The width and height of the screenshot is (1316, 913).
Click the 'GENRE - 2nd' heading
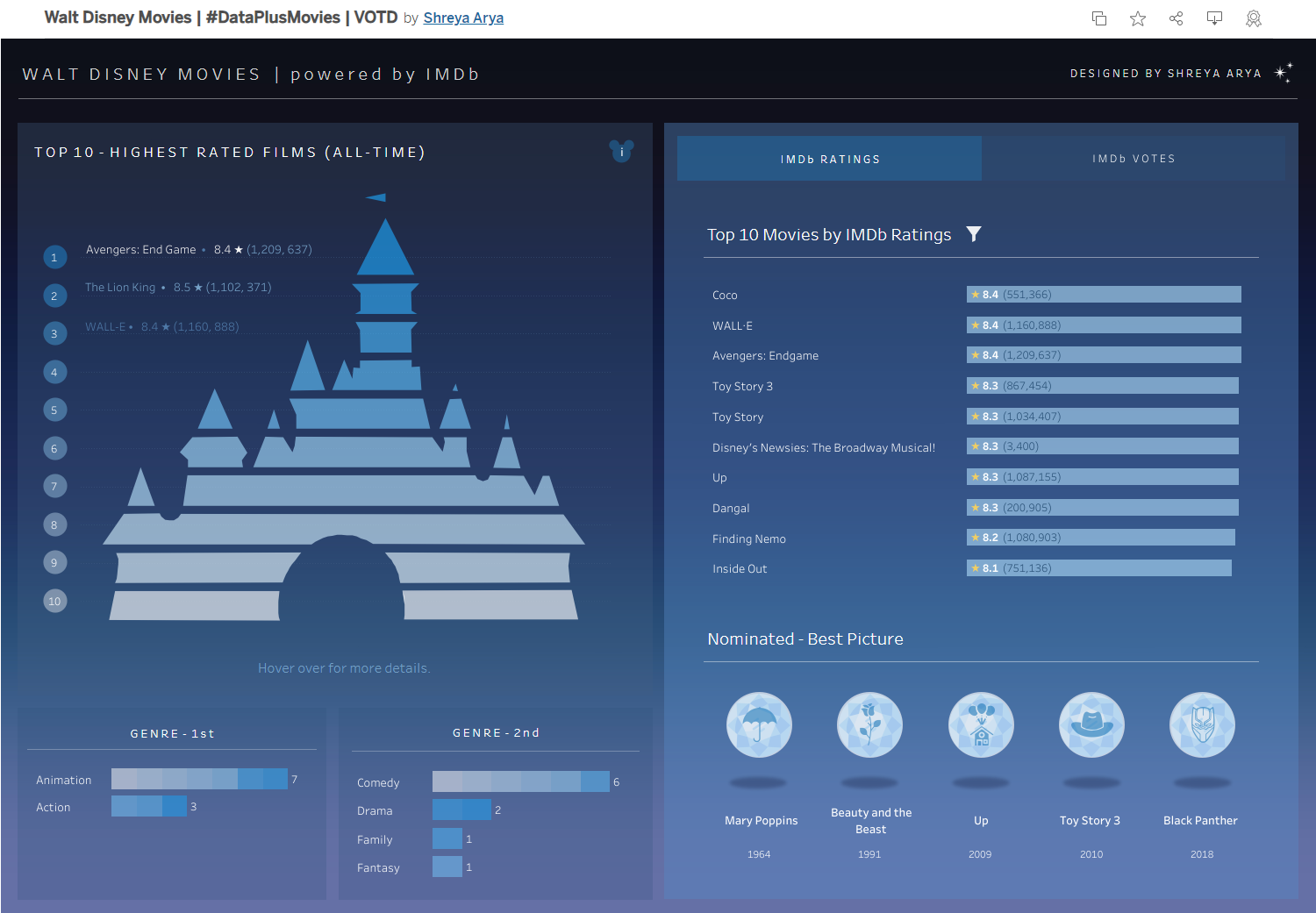(x=497, y=733)
